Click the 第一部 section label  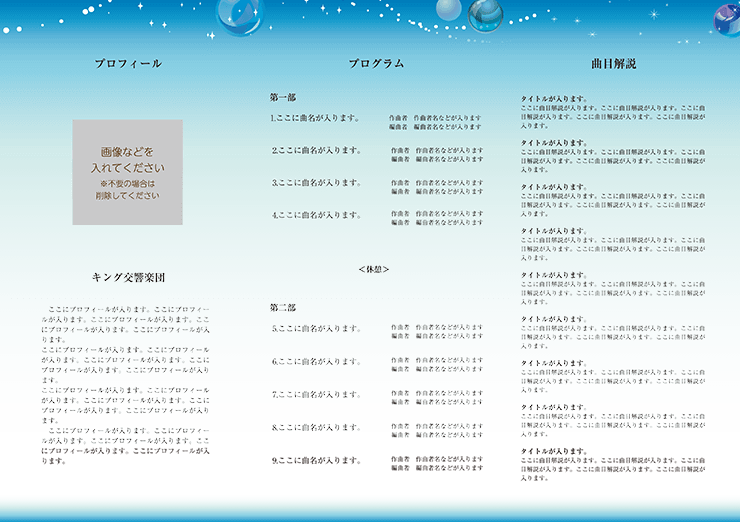click(x=283, y=97)
